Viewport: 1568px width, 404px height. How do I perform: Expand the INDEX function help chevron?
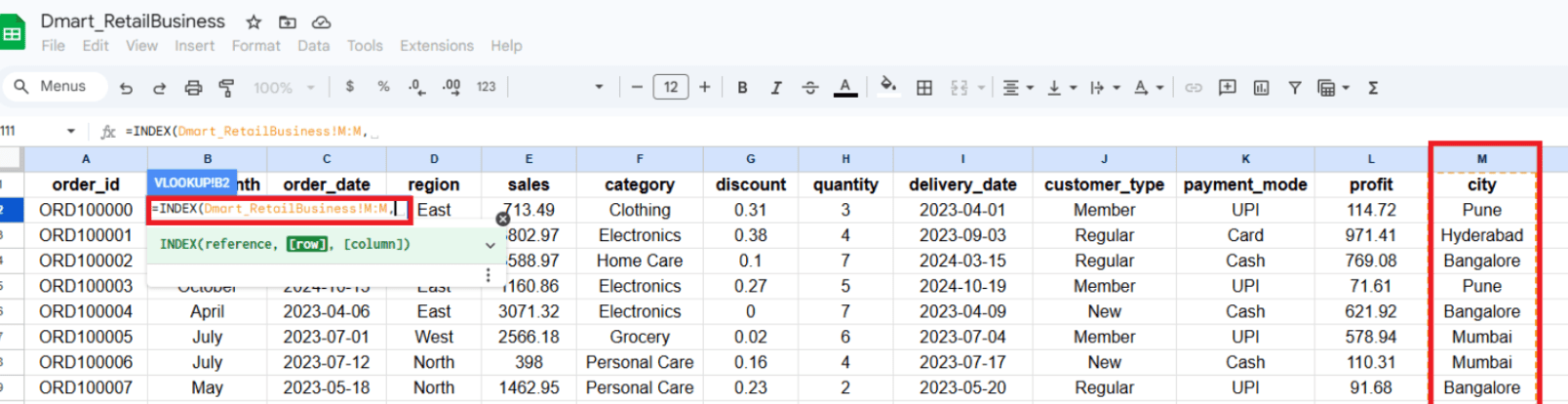coord(490,245)
